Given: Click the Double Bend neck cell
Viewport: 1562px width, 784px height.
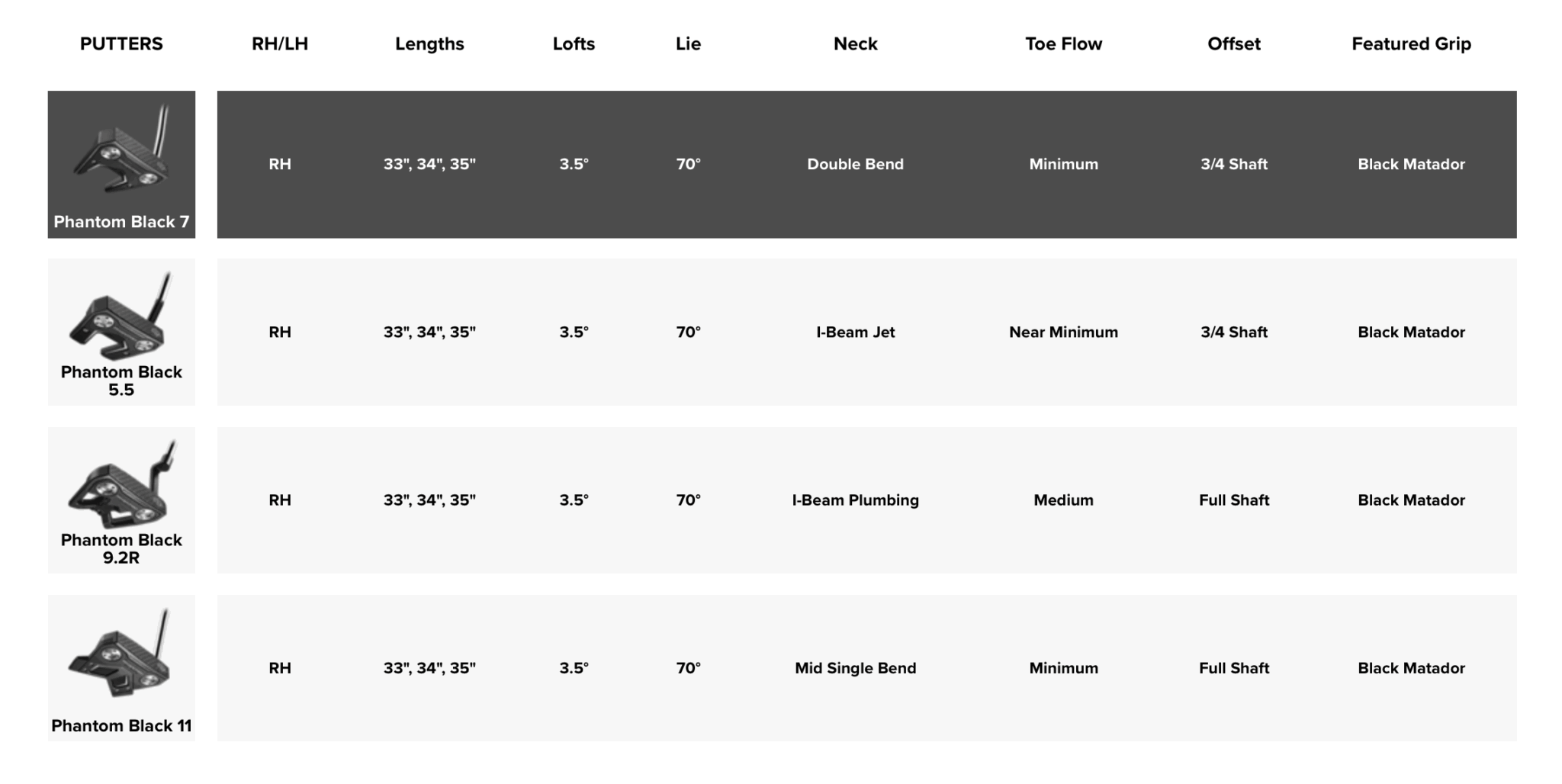Looking at the screenshot, I should [x=855, y=164].
